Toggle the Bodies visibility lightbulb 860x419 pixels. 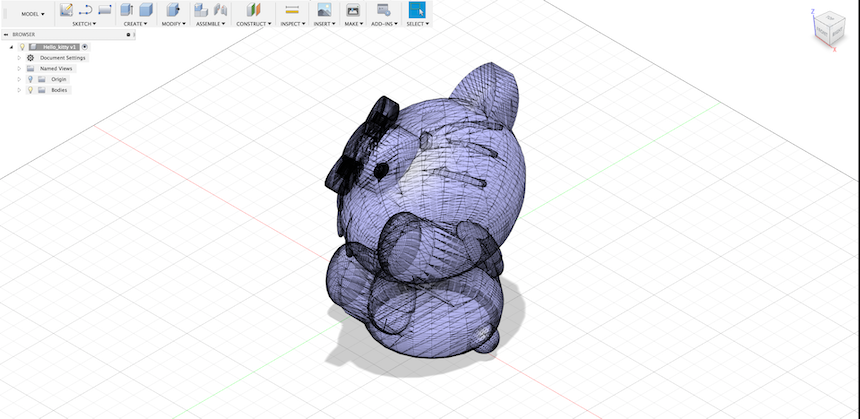(30, 90)
